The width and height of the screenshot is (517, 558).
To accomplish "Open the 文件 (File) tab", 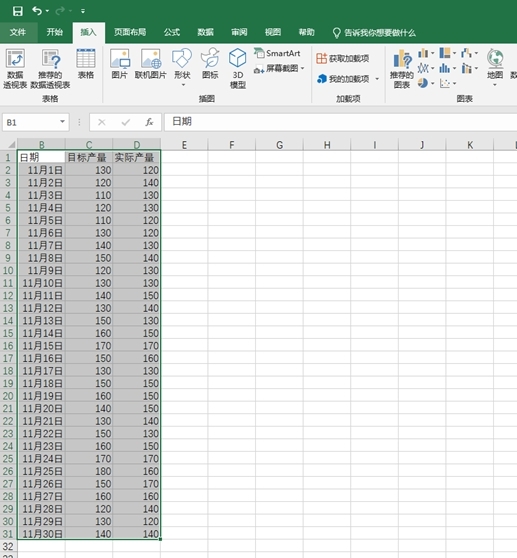I will tap(18, 32).
